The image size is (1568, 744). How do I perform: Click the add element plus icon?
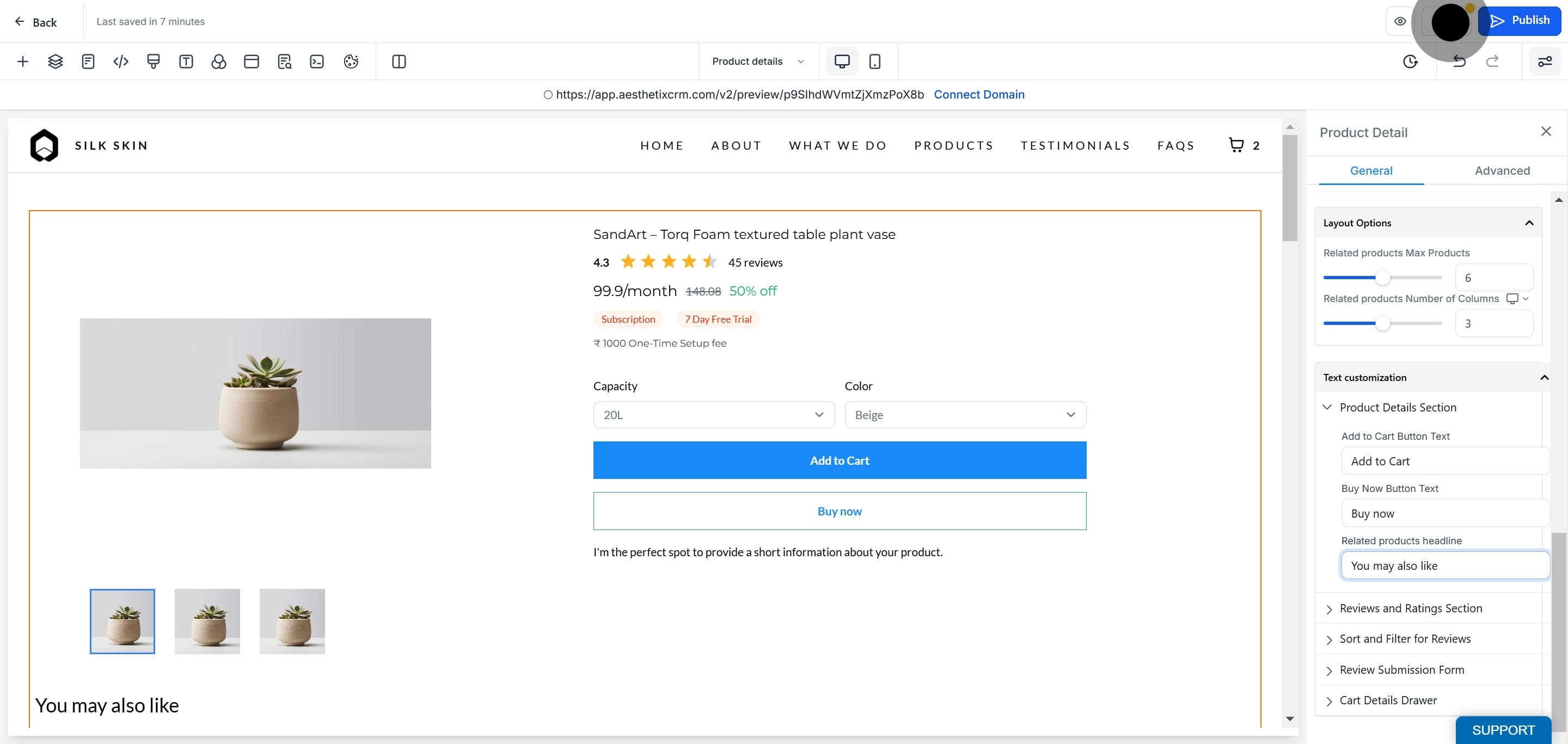pos(22,62)
